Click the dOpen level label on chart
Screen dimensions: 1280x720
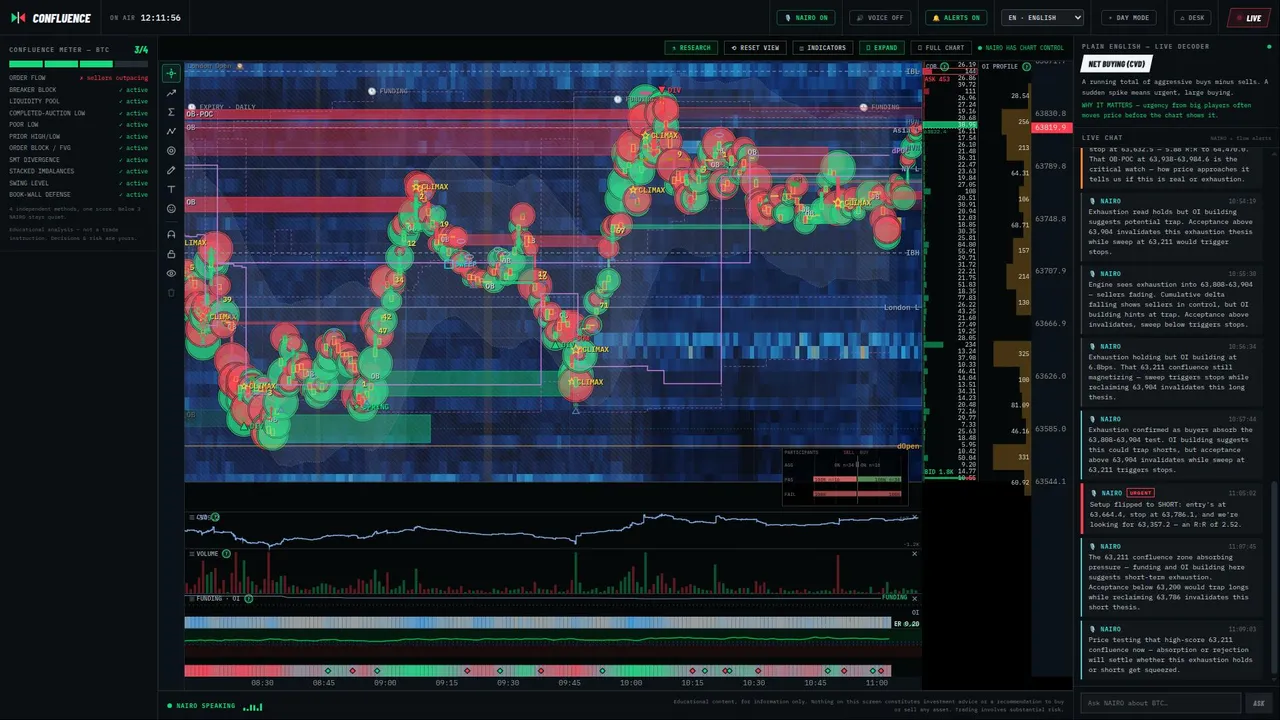pos(908,446)
